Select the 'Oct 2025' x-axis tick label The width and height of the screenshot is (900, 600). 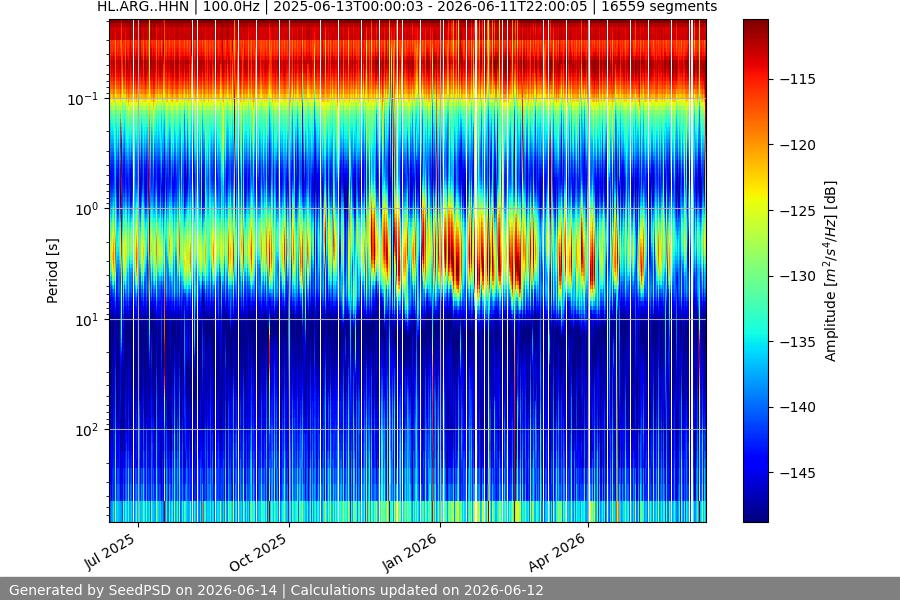point(258,552)
